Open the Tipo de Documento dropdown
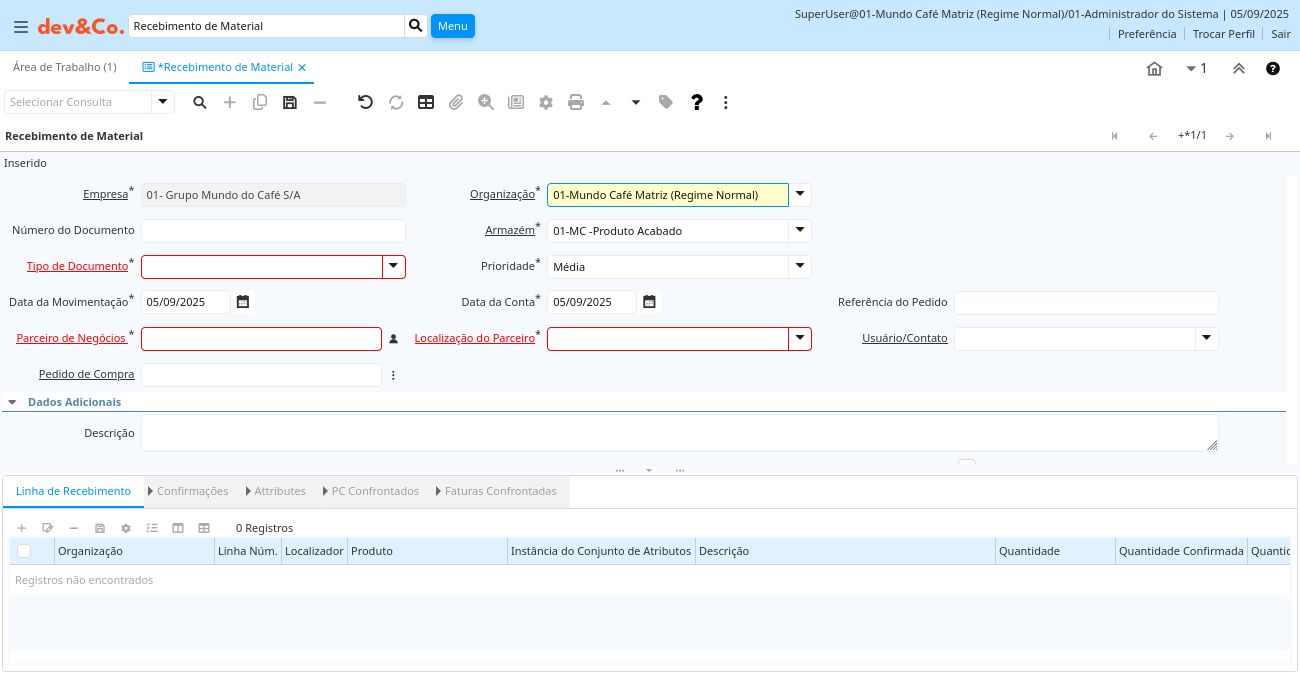Viewport: 1300px width, 674px height. tap(394, 266)
